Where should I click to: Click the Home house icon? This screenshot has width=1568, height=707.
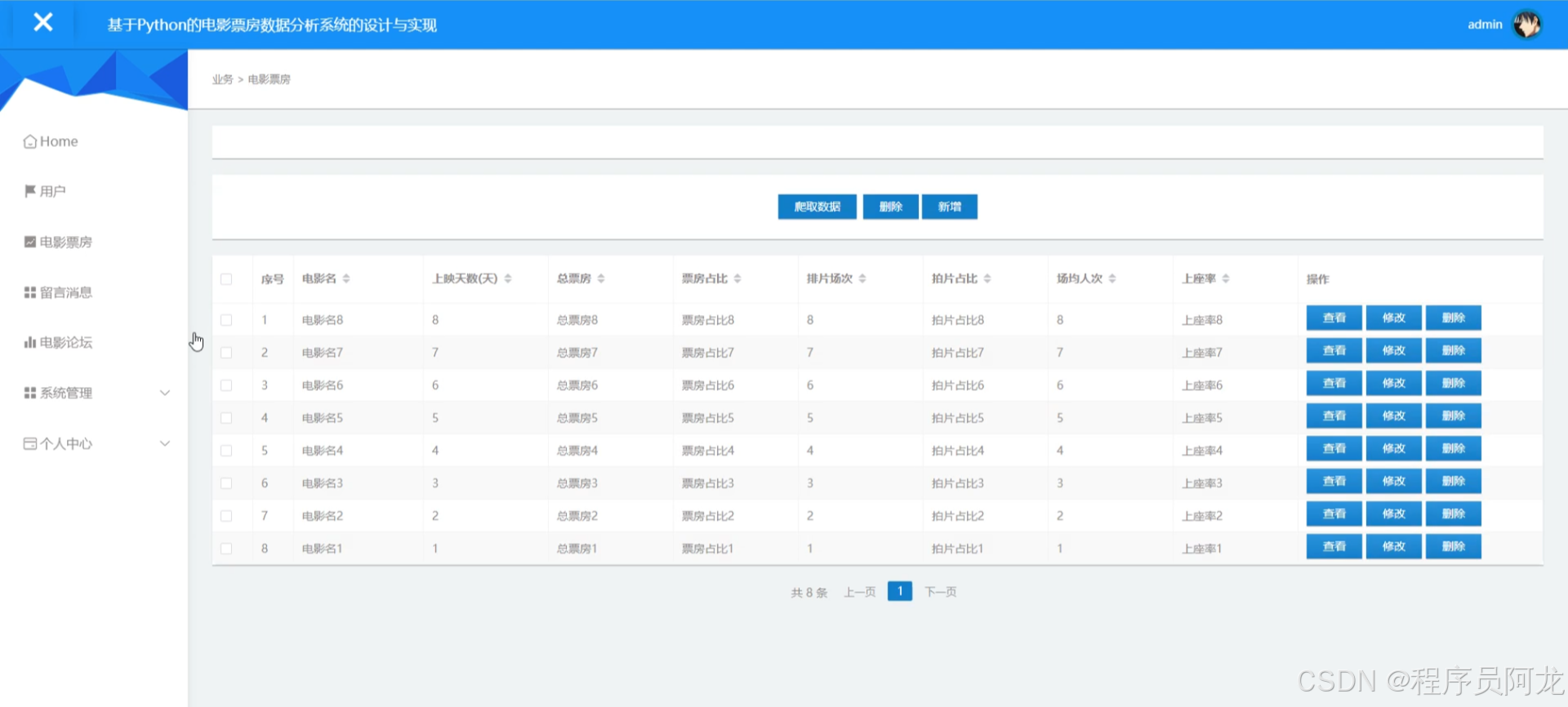30,141
